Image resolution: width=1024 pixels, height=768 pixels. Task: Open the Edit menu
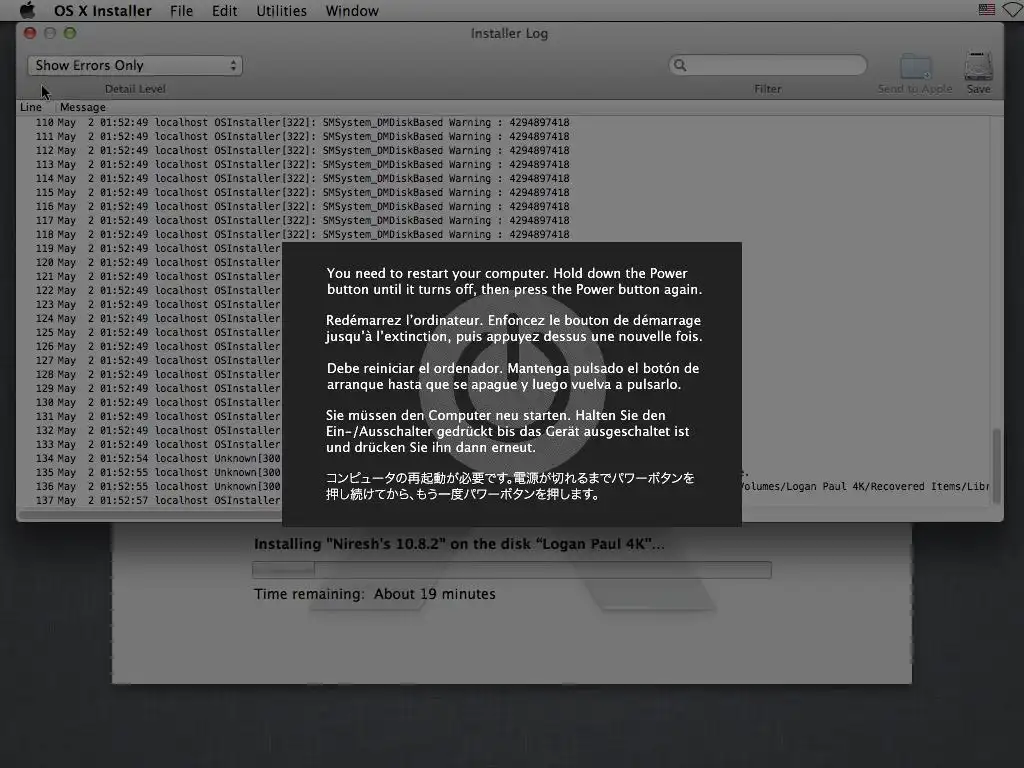click(225, 10)
